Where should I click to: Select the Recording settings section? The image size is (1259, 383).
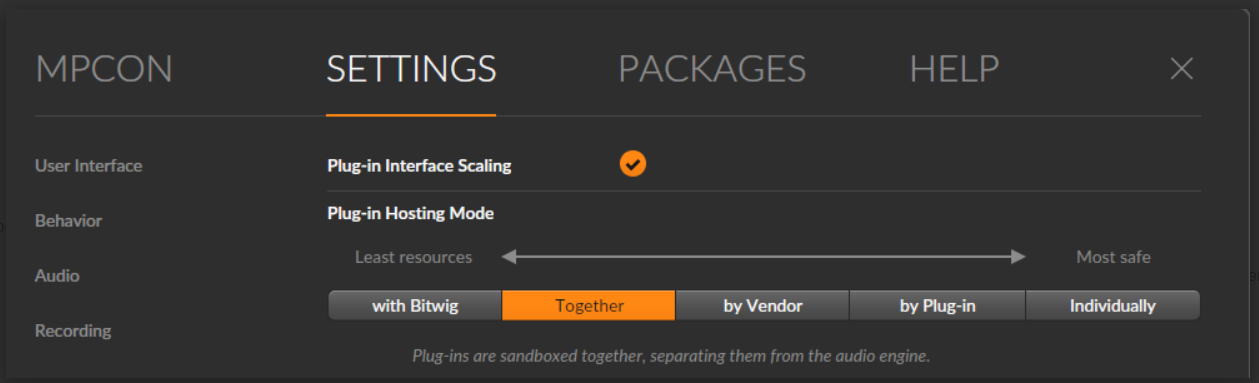73,330
